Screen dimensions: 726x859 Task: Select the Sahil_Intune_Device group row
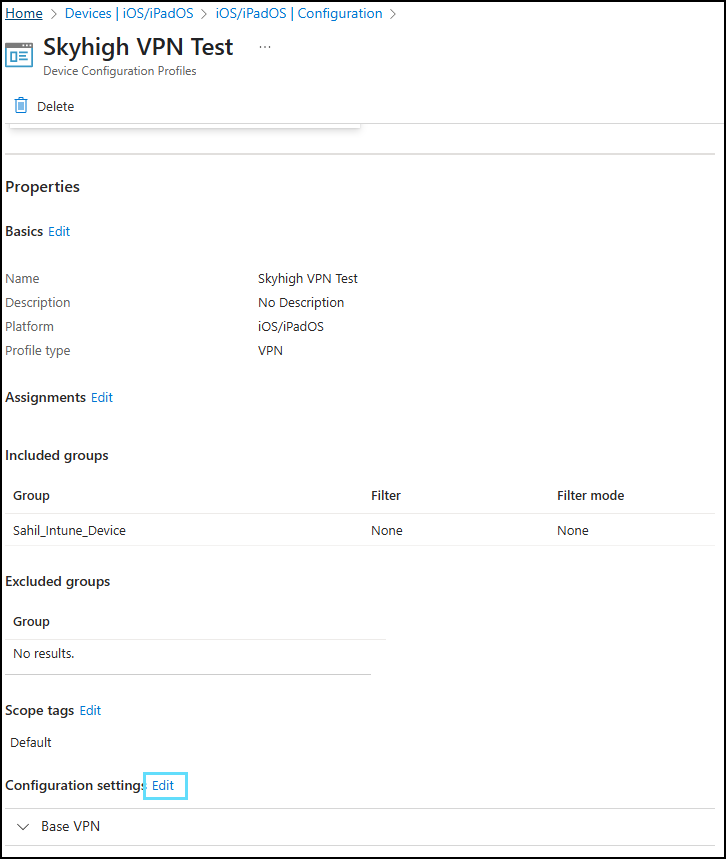(359, 530)
